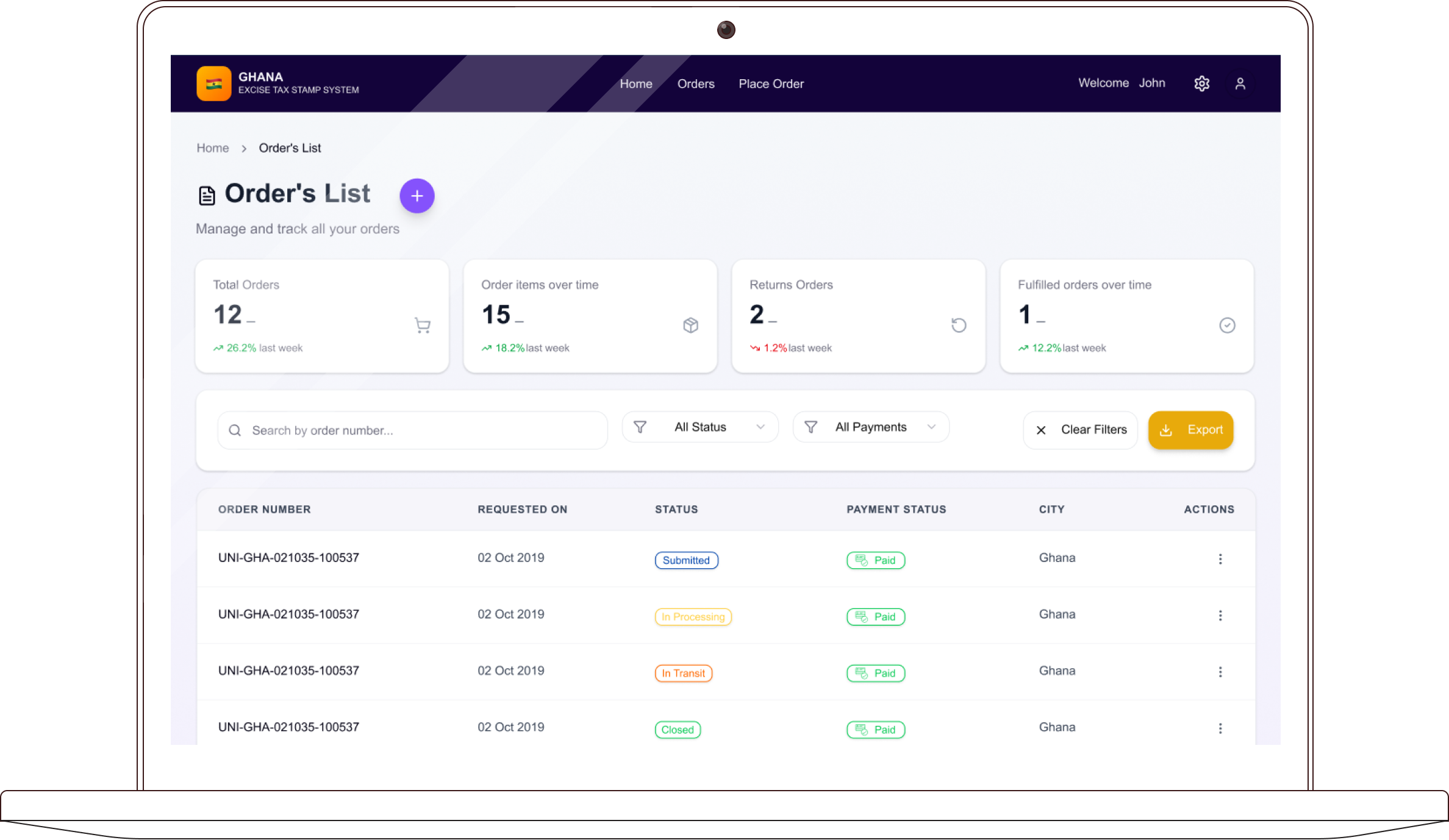The width and height of the screenshot is (1449, 840).
Task: Click the purple plus add-order button
Action: tap(417, 196)
